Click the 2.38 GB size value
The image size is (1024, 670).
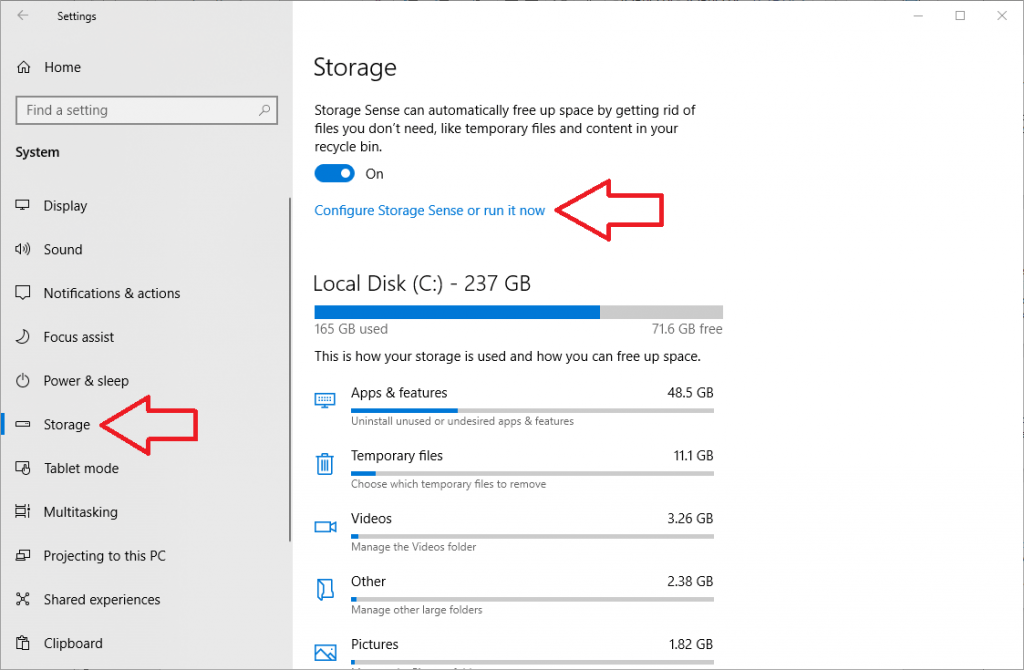690,581
